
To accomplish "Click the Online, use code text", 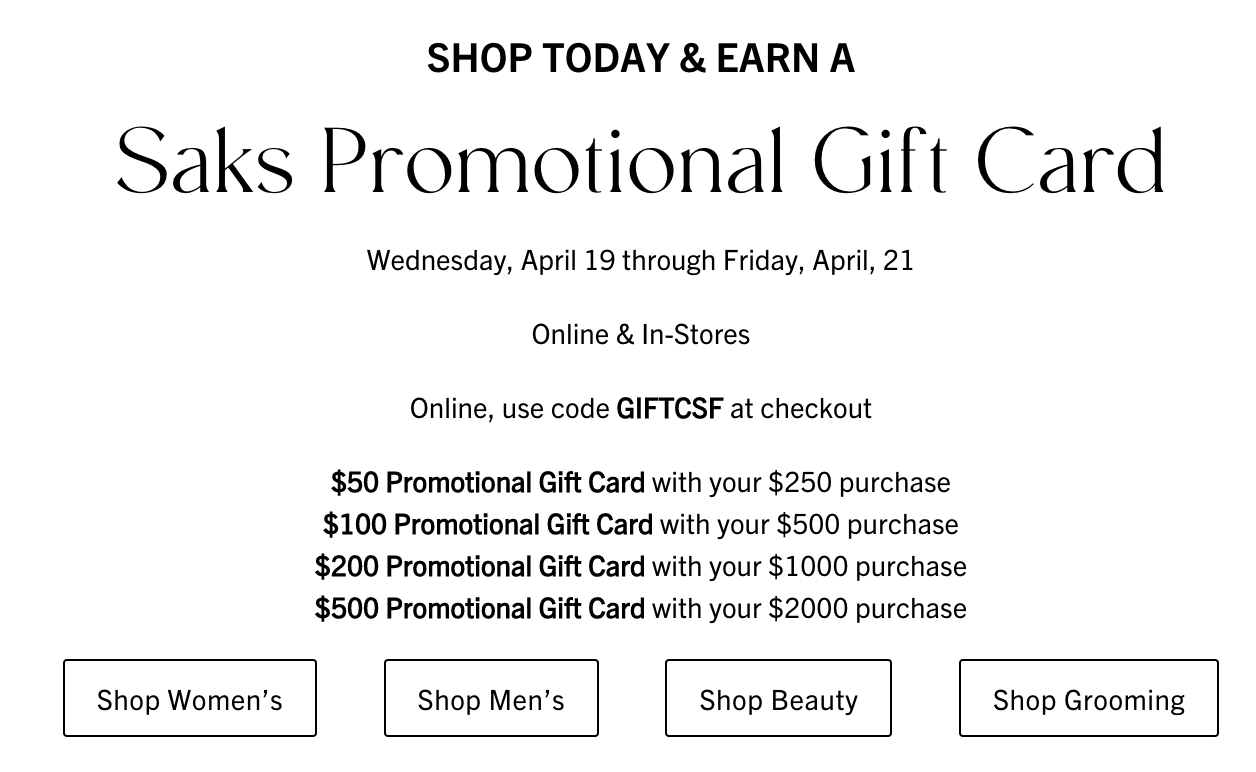I will (x=510, y=408).
